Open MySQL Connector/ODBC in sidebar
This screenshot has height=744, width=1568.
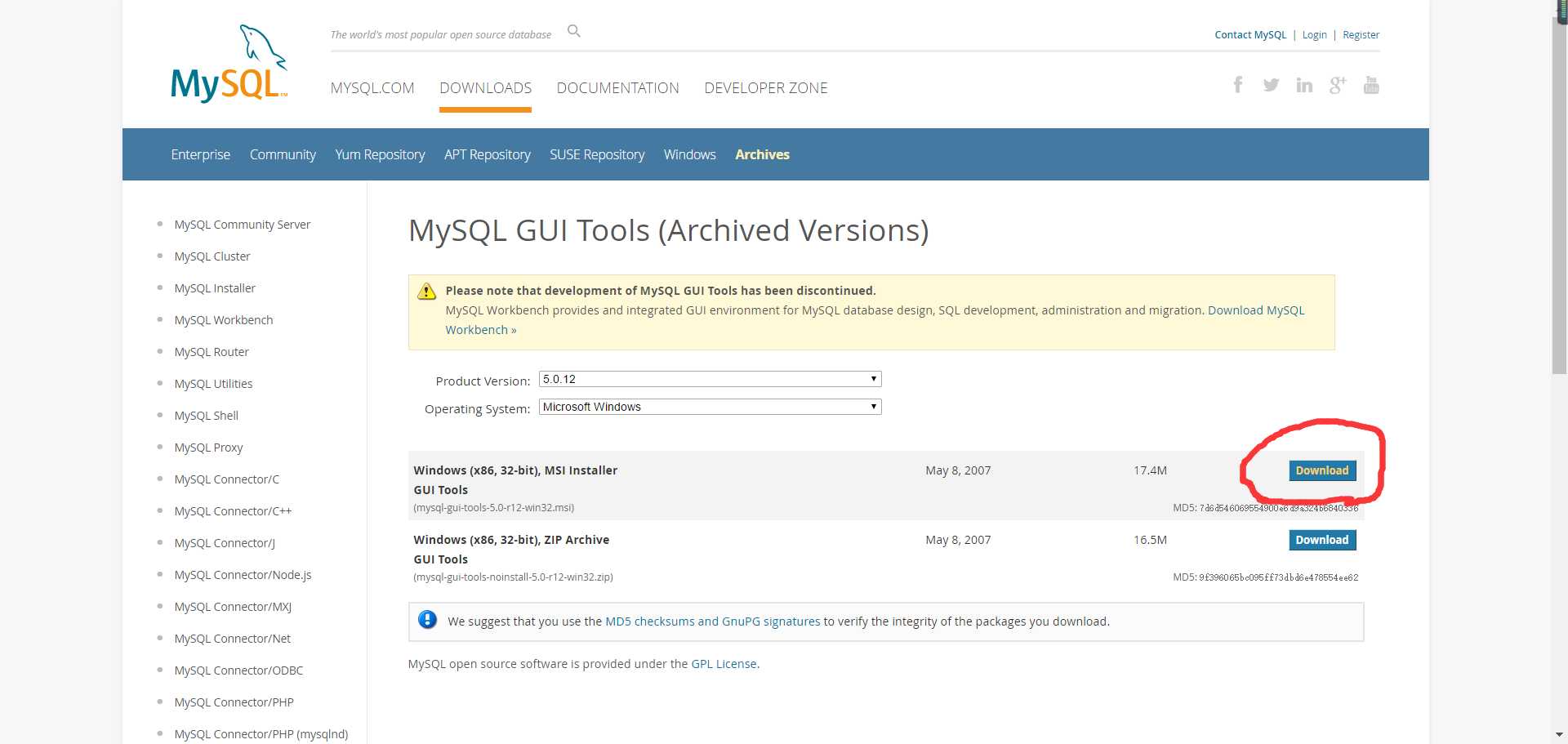[x=238, y=670]
